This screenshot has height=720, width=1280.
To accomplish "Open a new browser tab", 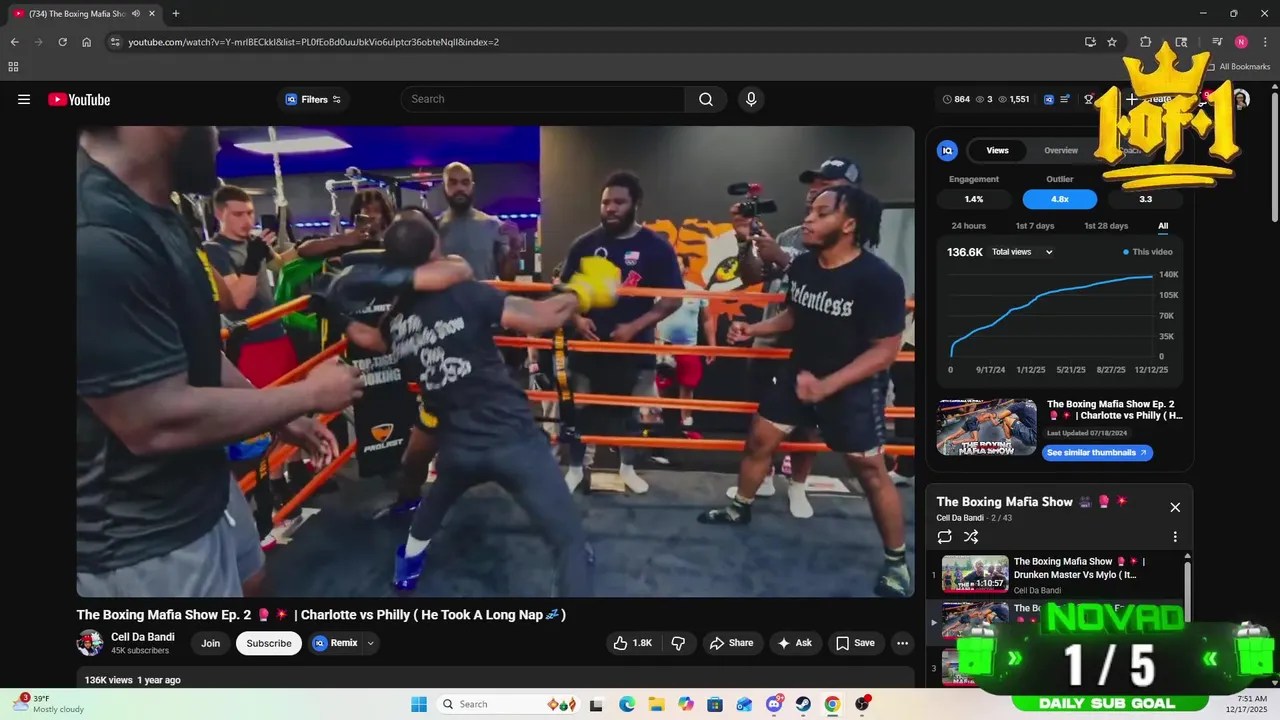I will click(176, 14).
